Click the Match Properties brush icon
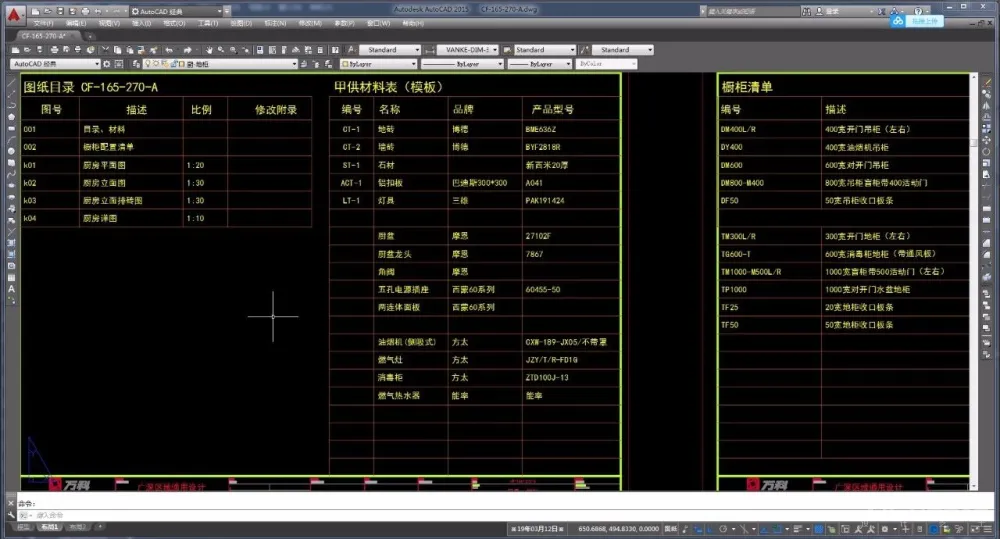The image size is (1000, 539). pos(154,50)
